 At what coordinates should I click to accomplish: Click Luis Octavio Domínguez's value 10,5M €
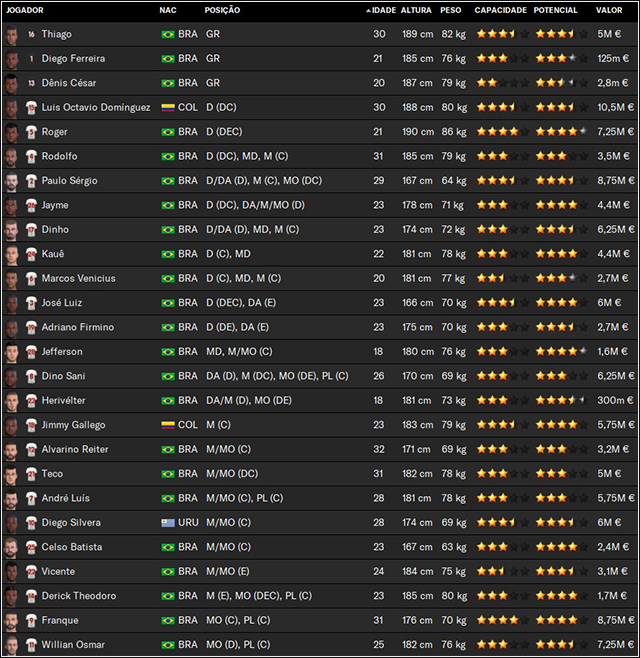coord(616,107)
